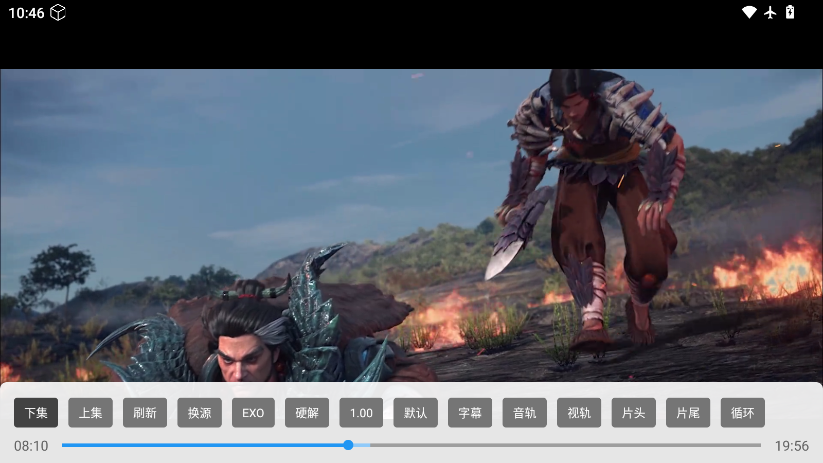Set intro skip point with 片头

(x=634, y=413)
